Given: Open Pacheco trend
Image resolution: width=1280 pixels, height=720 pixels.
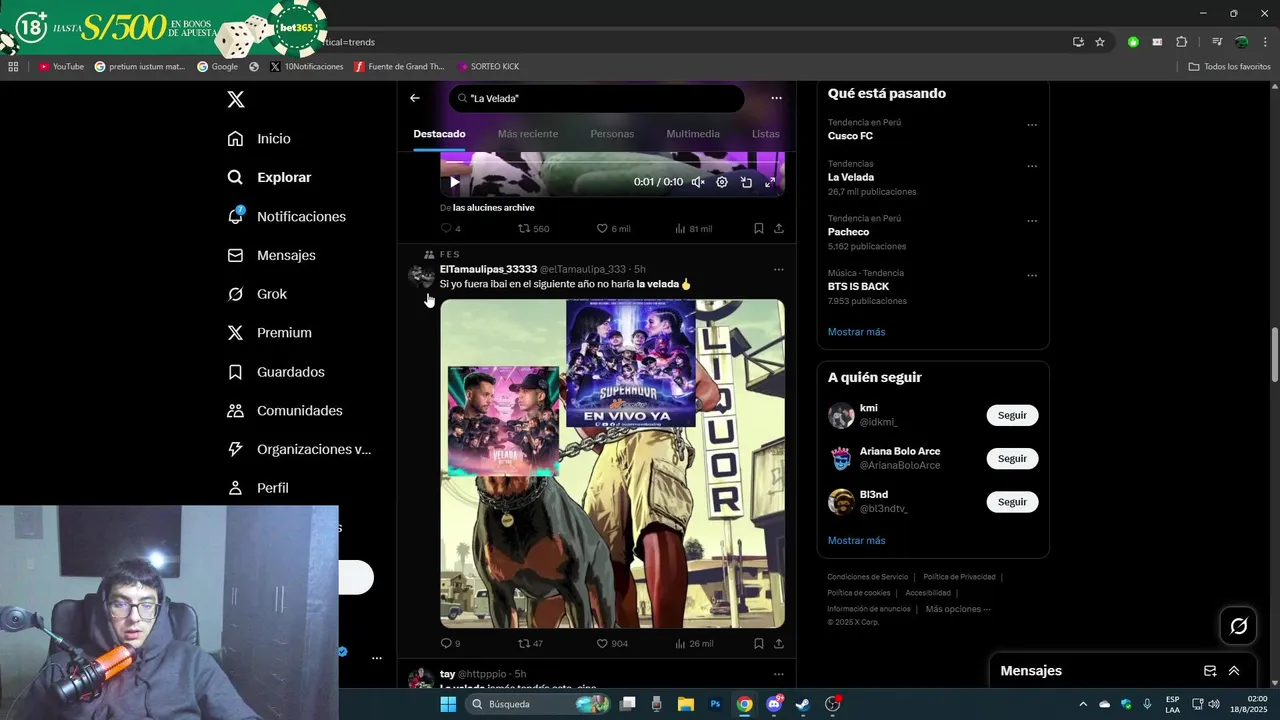Looking at the screenshot, I should coord(848,232).
